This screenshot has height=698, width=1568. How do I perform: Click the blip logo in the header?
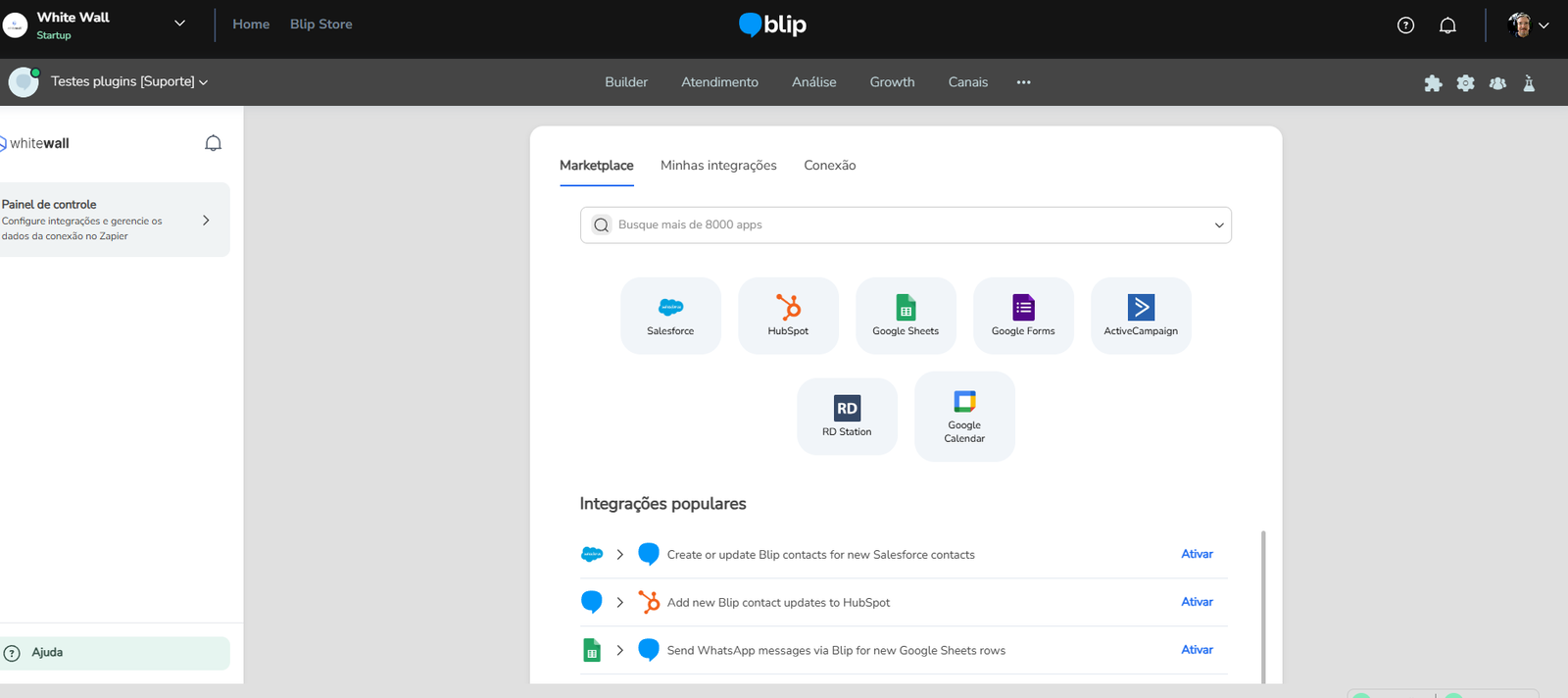[x=772, y=25]
